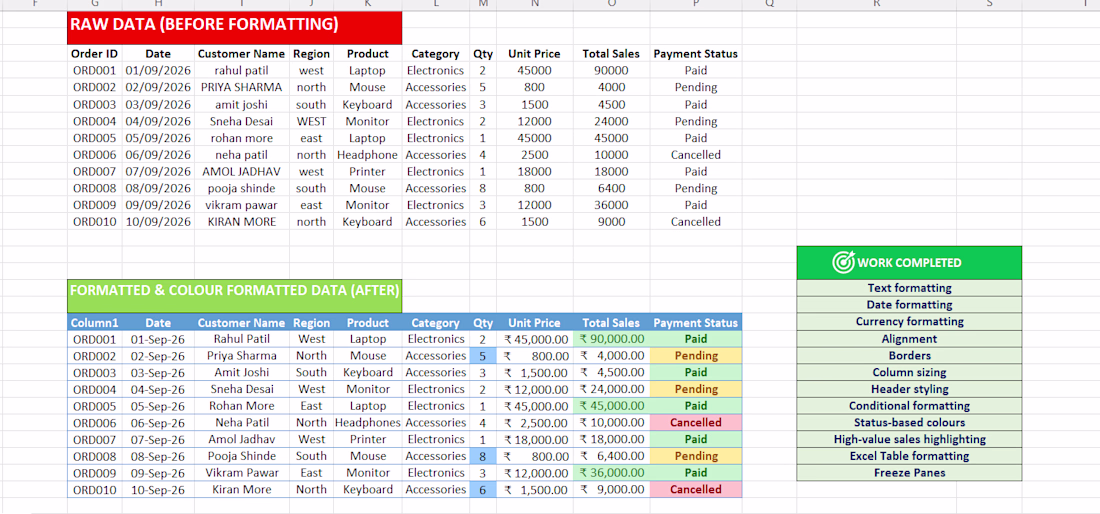Click the blue highlighted Qty '6' cell
Screen dimensions: 1100x514
[483, 489]
